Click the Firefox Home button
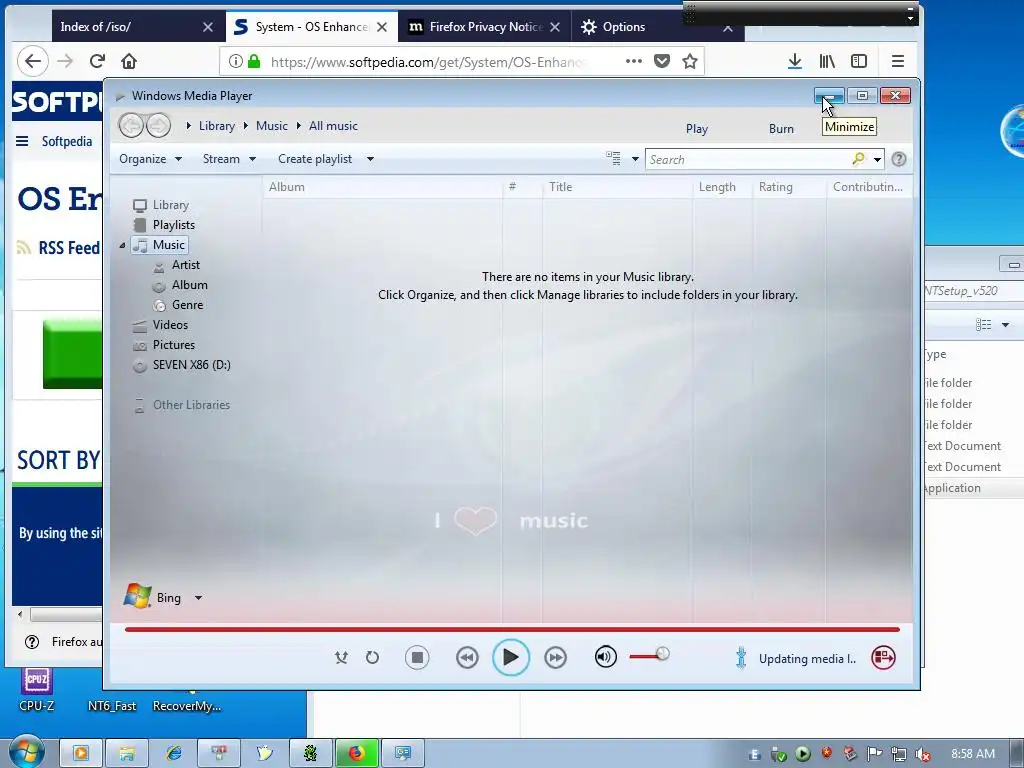The height and width of the screenshot is (768, 1024). (x=129, y=61)
